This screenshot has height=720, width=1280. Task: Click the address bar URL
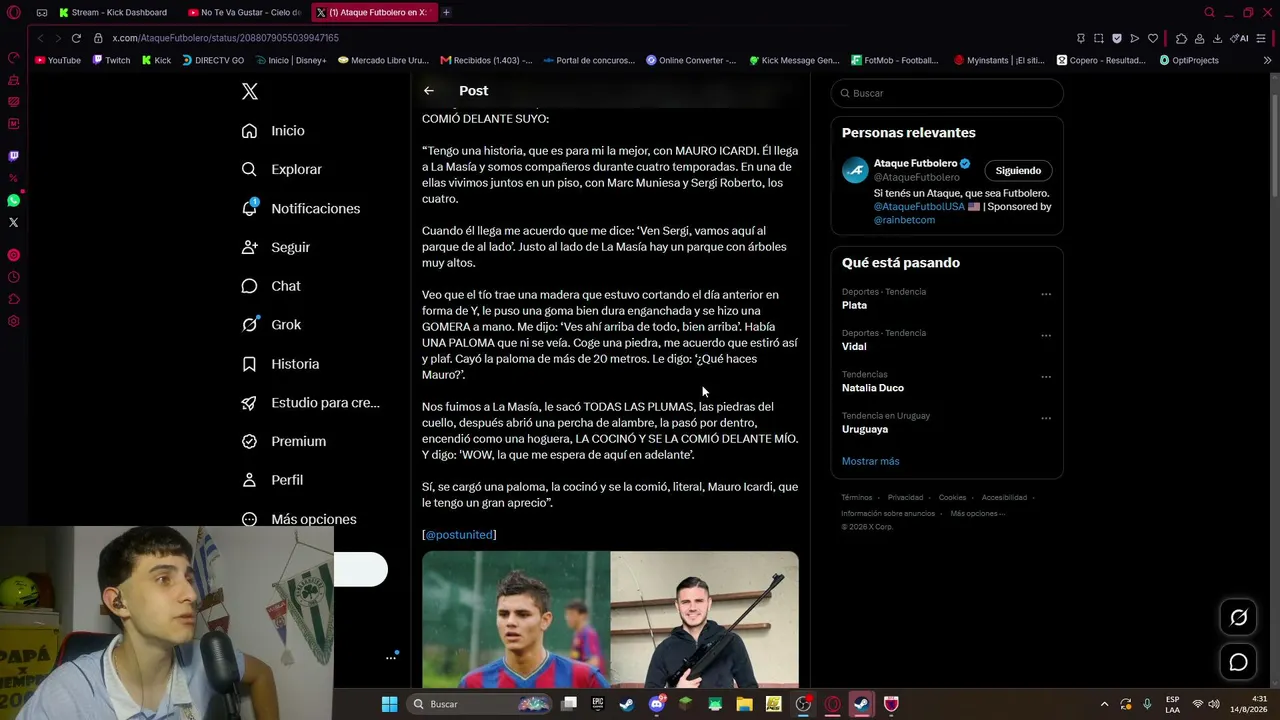tap(225, 38)
